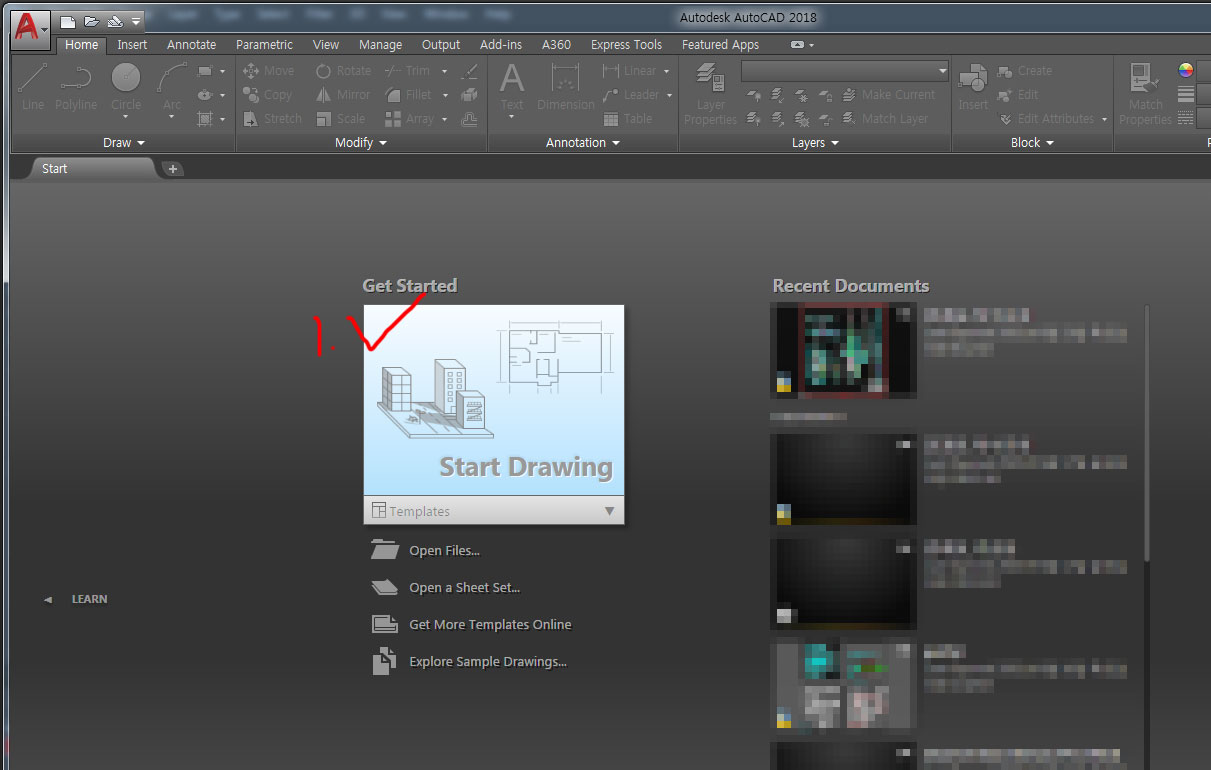1211x770 pixels.
Task: Click the new tab plus button
Action: 172,169
